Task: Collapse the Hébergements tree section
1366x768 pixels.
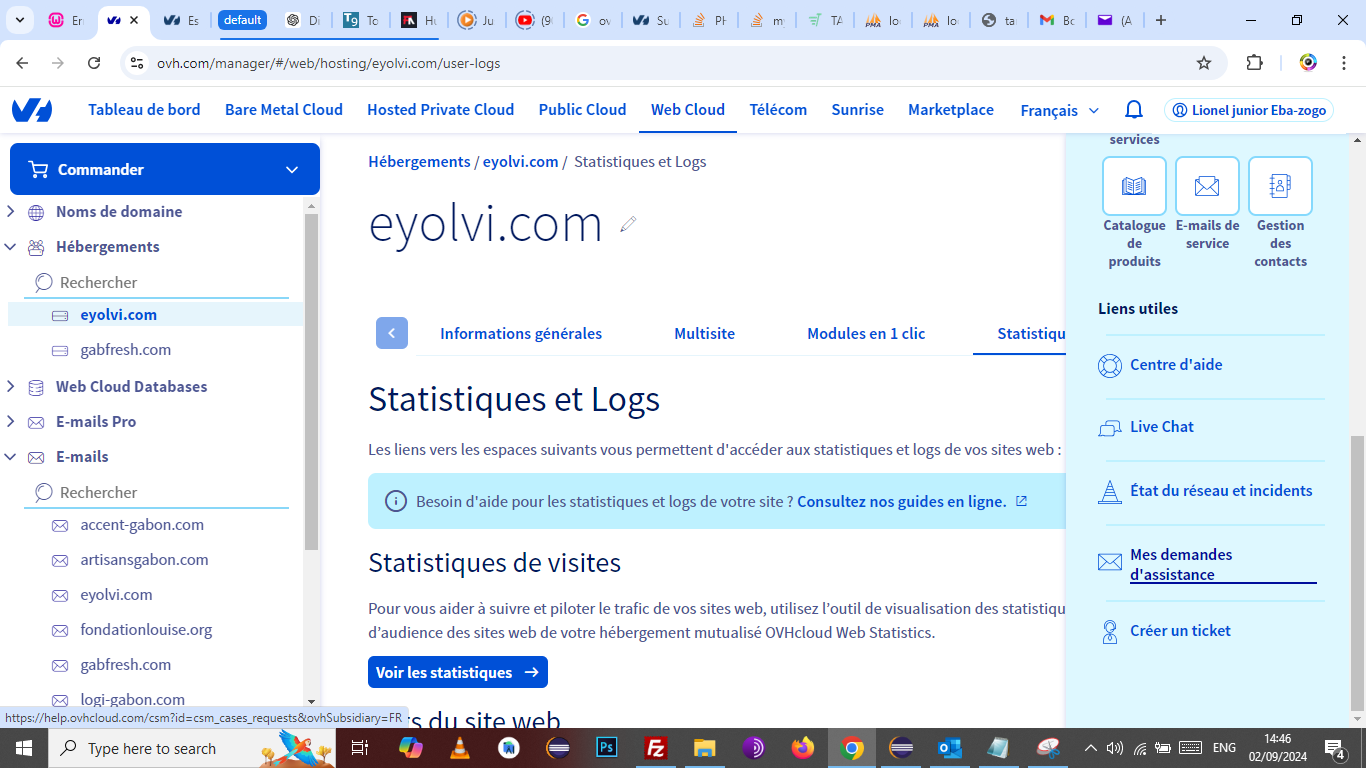Action: (11, 247)
